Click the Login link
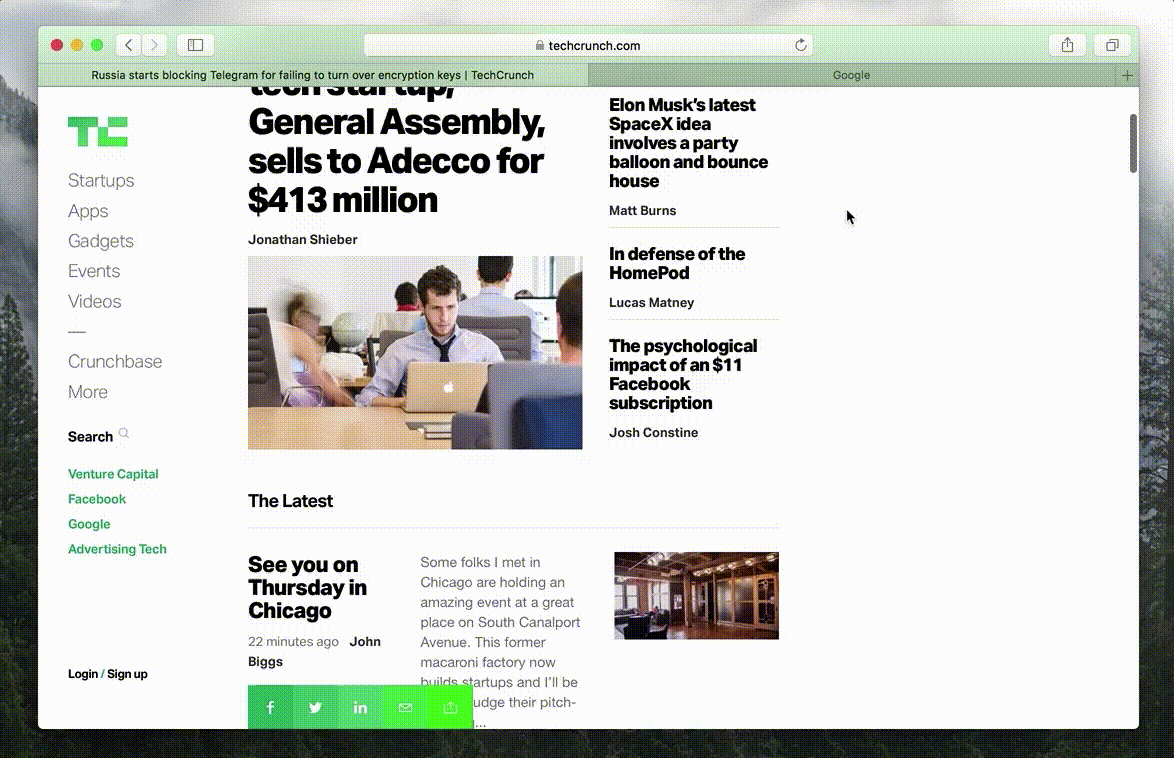The image size is (1174, 758). [82, 674]
